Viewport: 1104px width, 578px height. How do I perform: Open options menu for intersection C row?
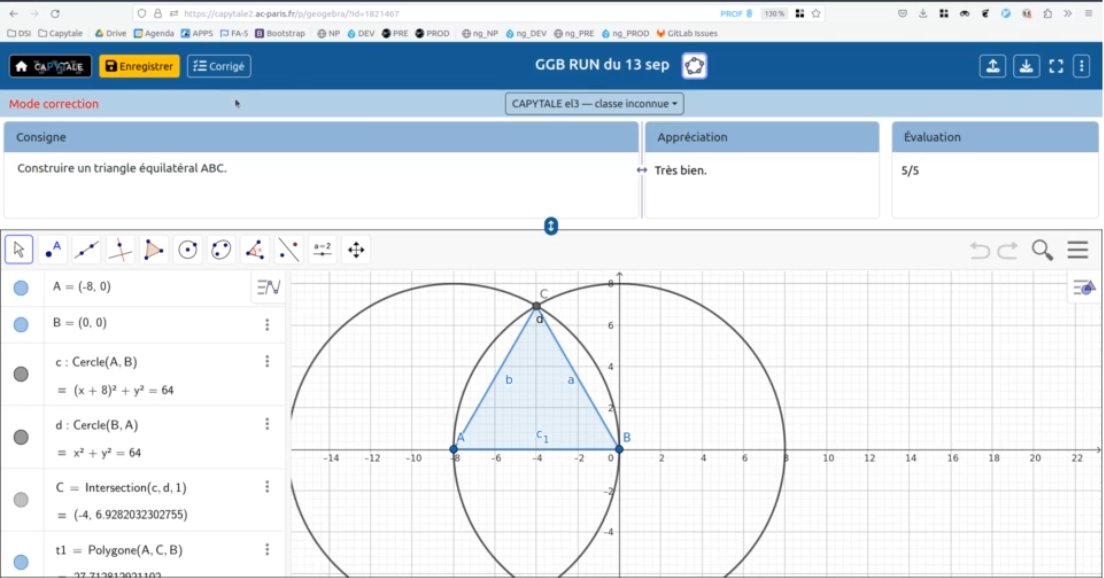coord(267,486)
